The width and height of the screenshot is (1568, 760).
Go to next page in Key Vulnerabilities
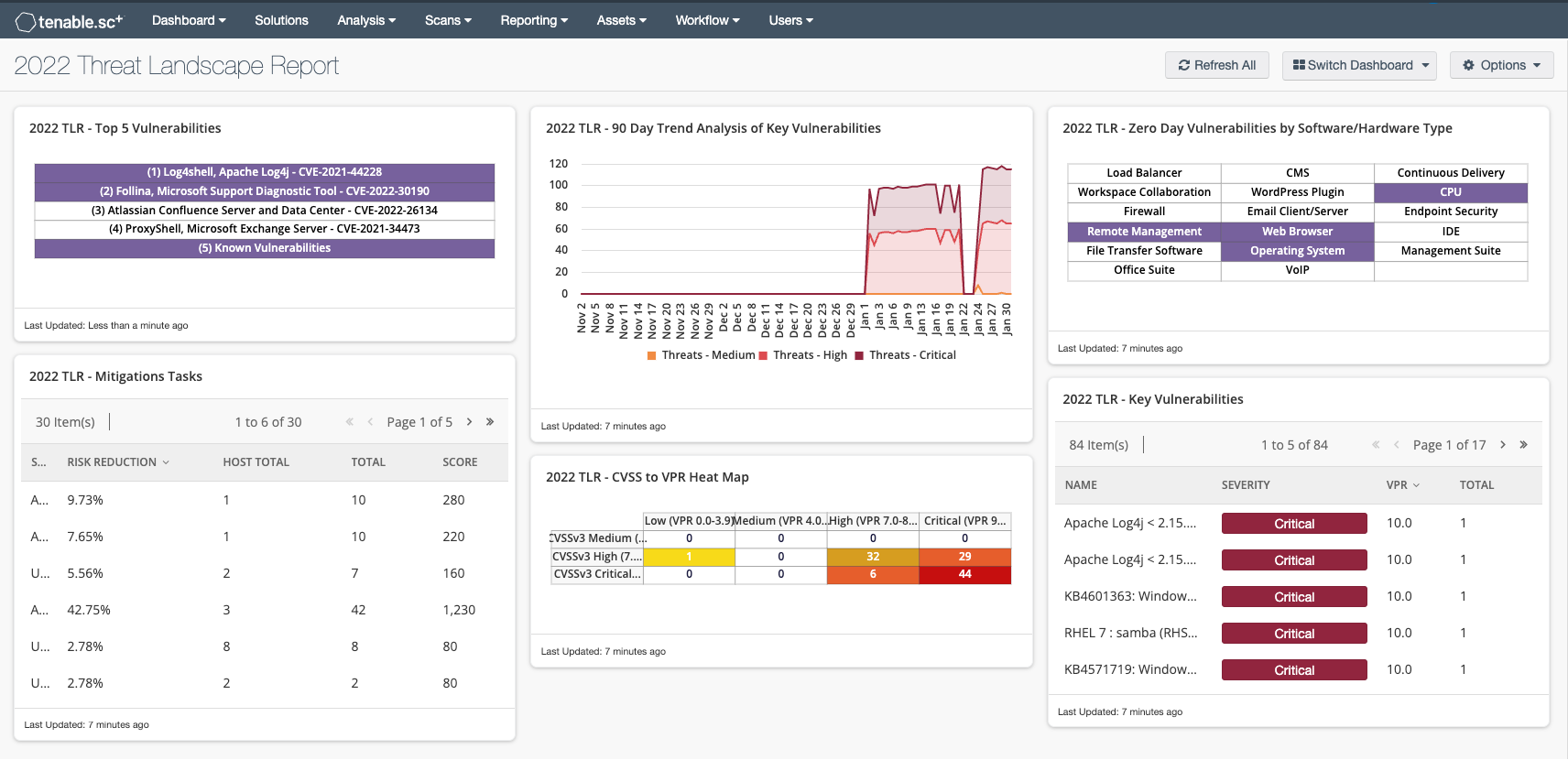tap(1503, 445)
